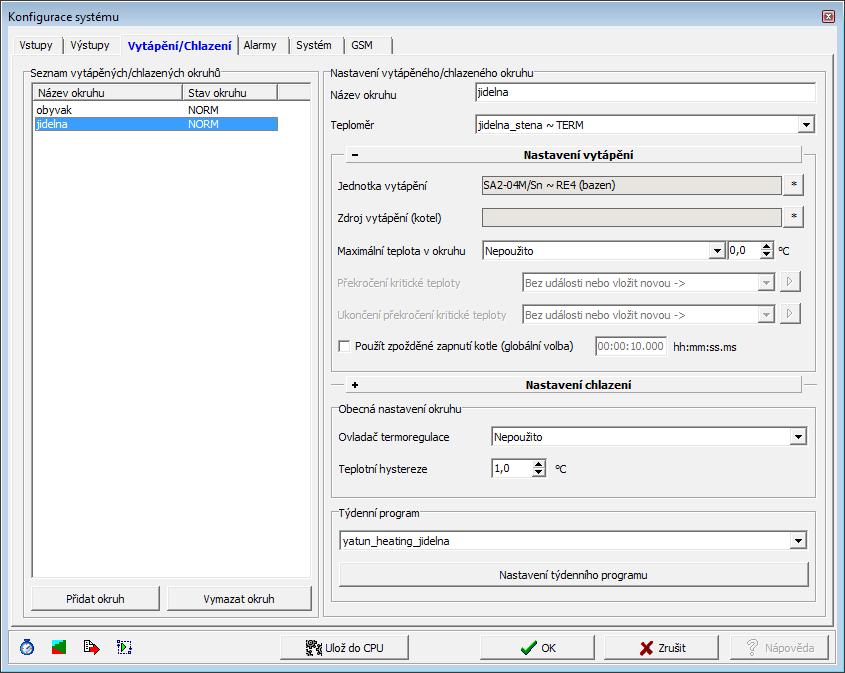Confirm with the OK button
The width and height of the screenshot is (845, 673).
tap(537, 648)
